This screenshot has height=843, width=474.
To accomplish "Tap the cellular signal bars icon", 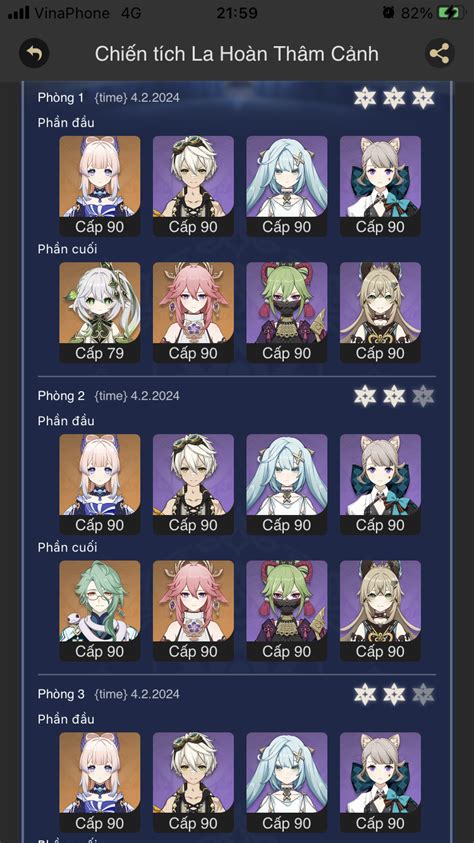I will tap(19, 13).
